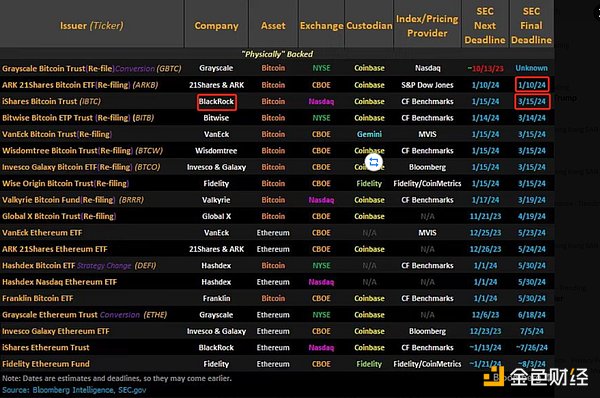Click Grayscale Bitcoin Trust (GBTC) issuer name
The width and height of the screenshot is (600, 398).
(x=92, y=69)
